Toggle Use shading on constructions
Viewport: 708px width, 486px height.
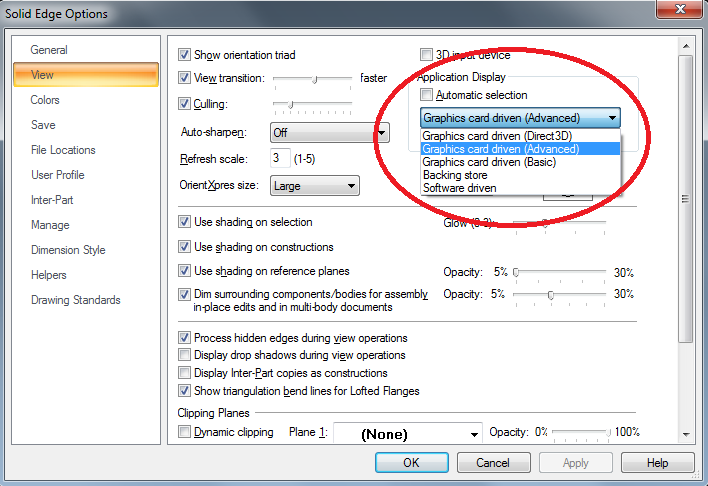[184, 247]
